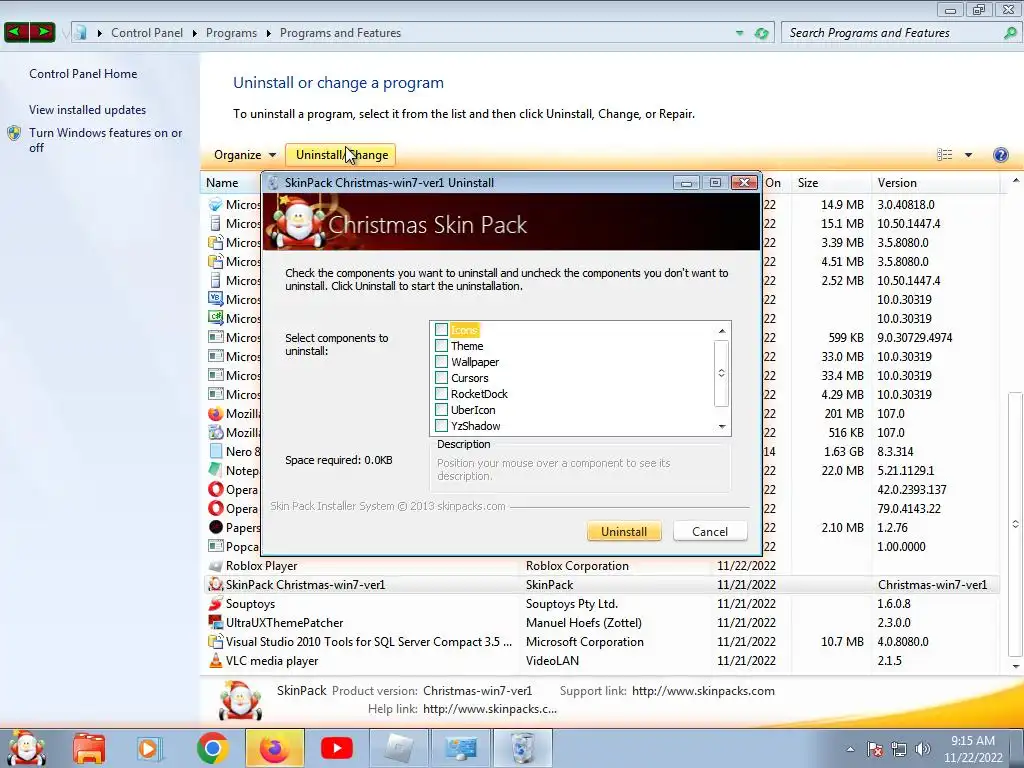Click the Visual Studio 2010 Tools row icon

pyautogui.click(x=216, y=641)
